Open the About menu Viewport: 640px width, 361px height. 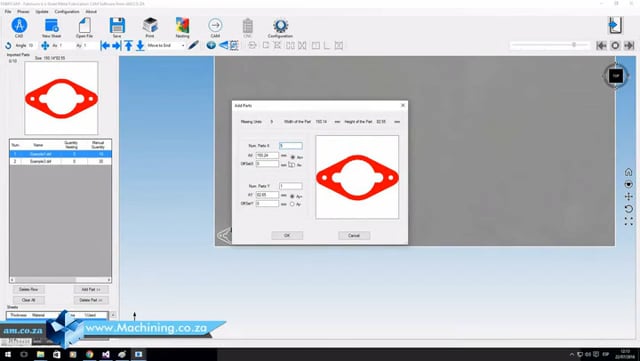[x=91, y=11]
